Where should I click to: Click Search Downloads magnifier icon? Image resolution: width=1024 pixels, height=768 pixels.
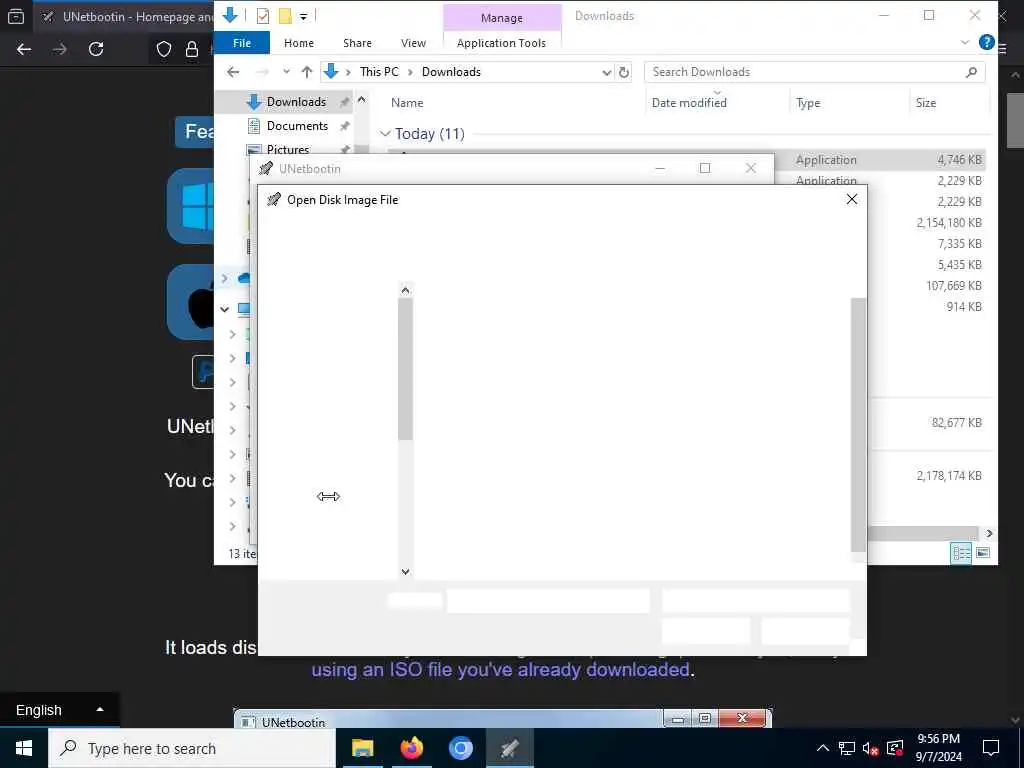tap(972, 72)
